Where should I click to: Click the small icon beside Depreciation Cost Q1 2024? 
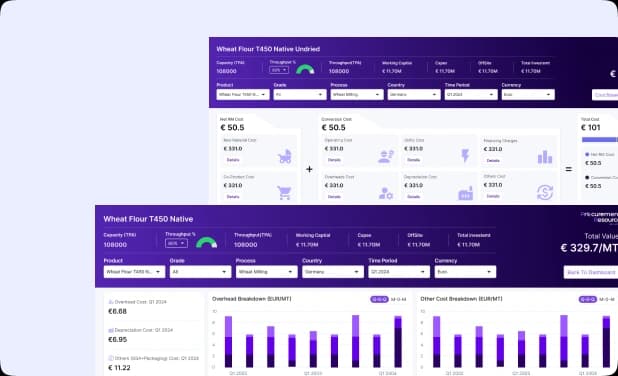tap(111, 330)
